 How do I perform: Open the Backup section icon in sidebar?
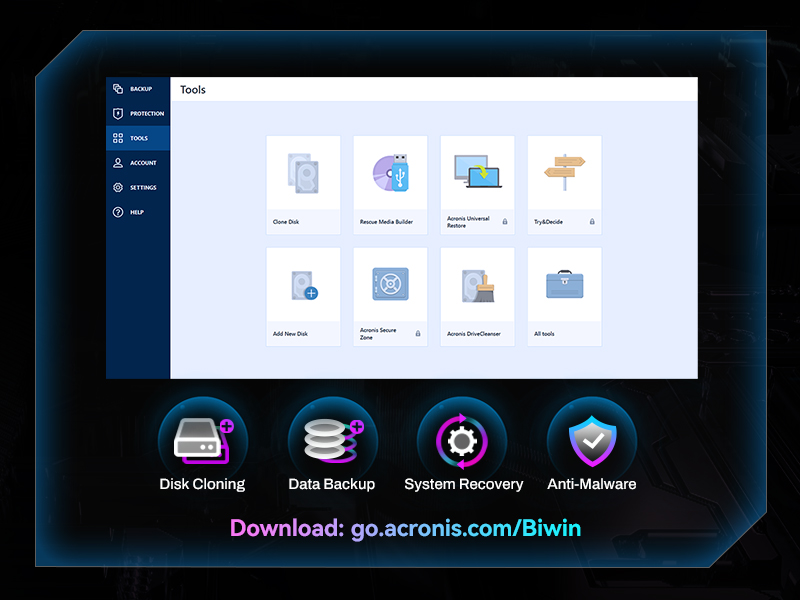(x=118, y=89)
